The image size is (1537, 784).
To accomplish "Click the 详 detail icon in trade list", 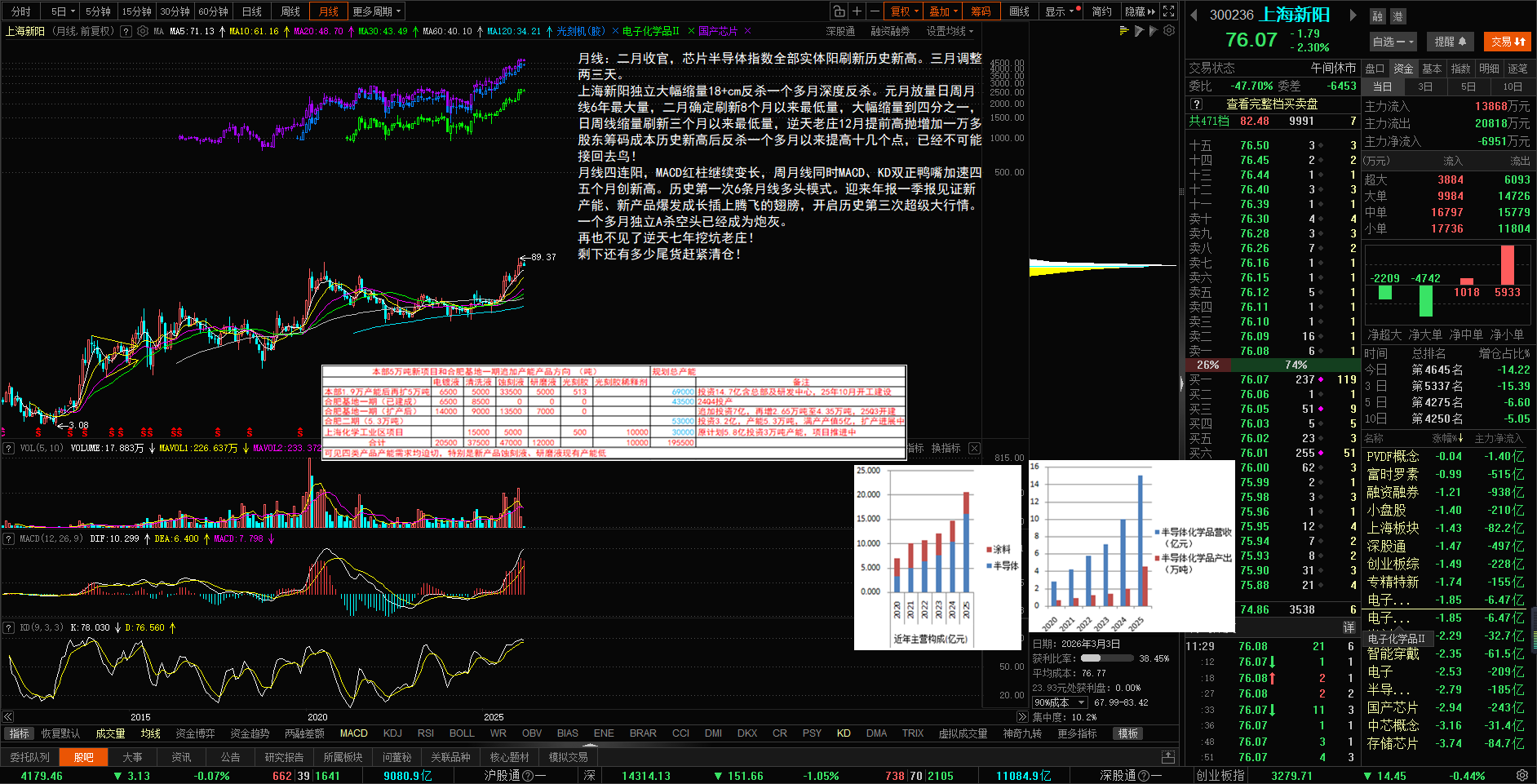I will click(1349, 627).
